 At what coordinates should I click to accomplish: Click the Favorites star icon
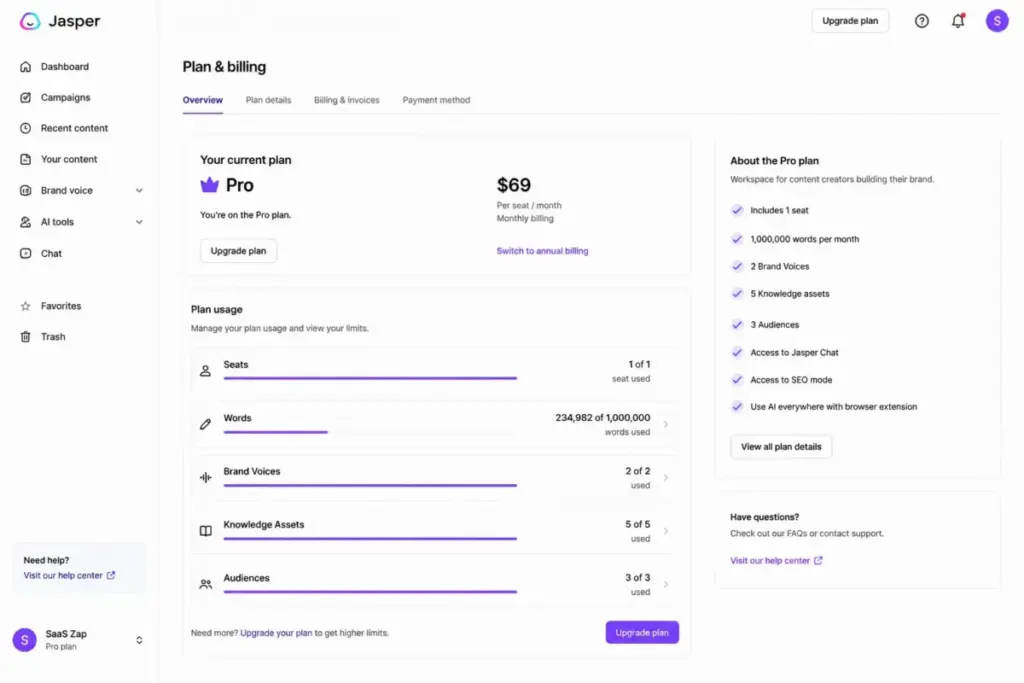tap(25, 306)
